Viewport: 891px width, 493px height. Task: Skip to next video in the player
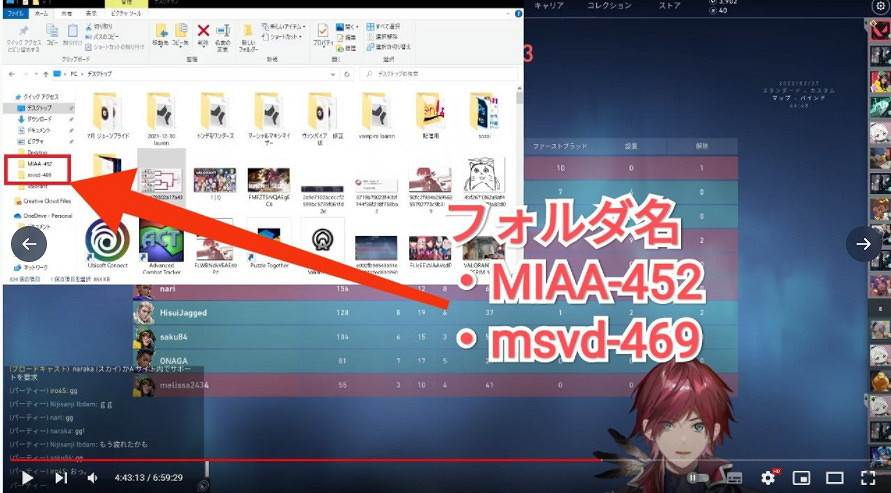coord(60,478)
